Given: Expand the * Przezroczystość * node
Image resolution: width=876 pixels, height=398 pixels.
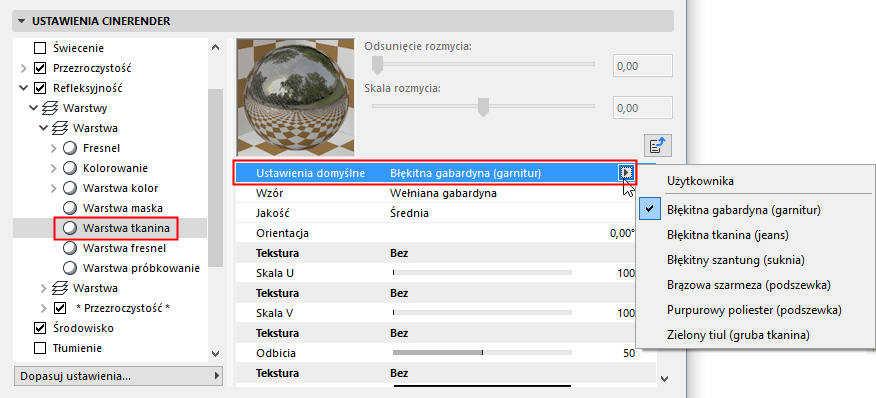Looking at the screenshot, I should pyautogui.click(x=44, y=308).
